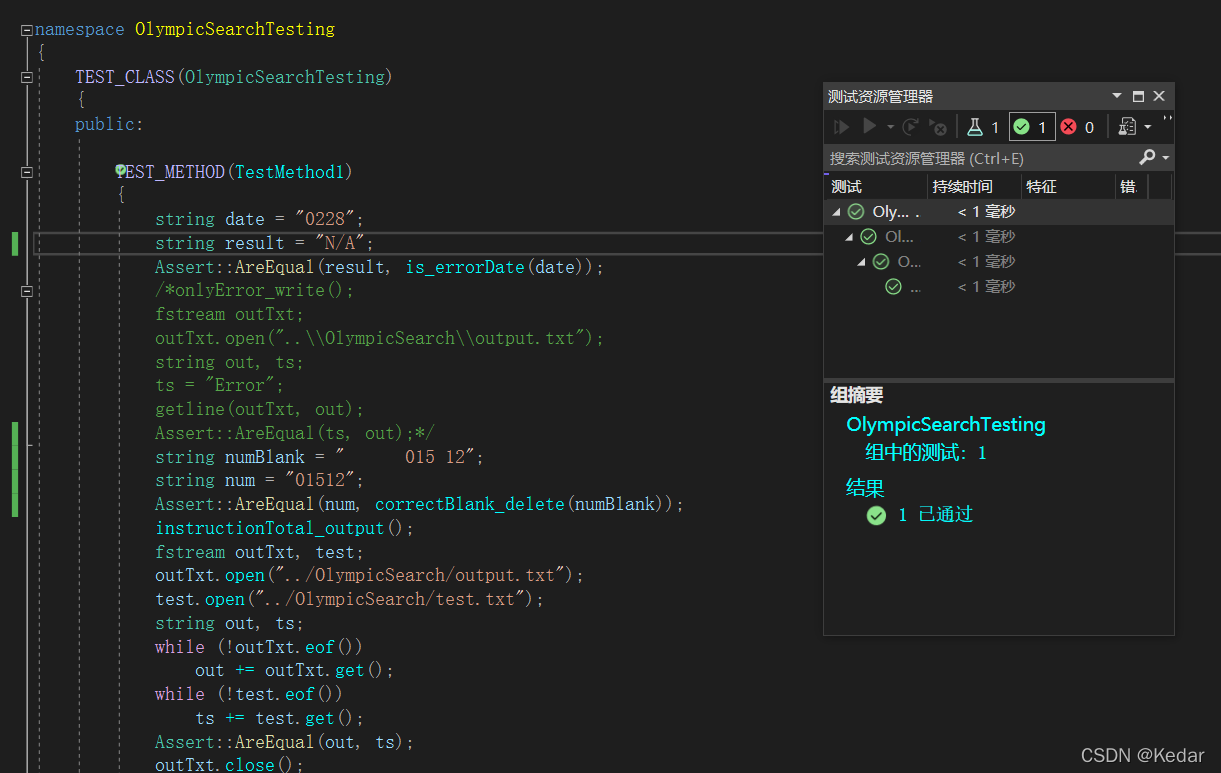
Task: Click the while (!test.eof()) line
Action: pos(249,694)
